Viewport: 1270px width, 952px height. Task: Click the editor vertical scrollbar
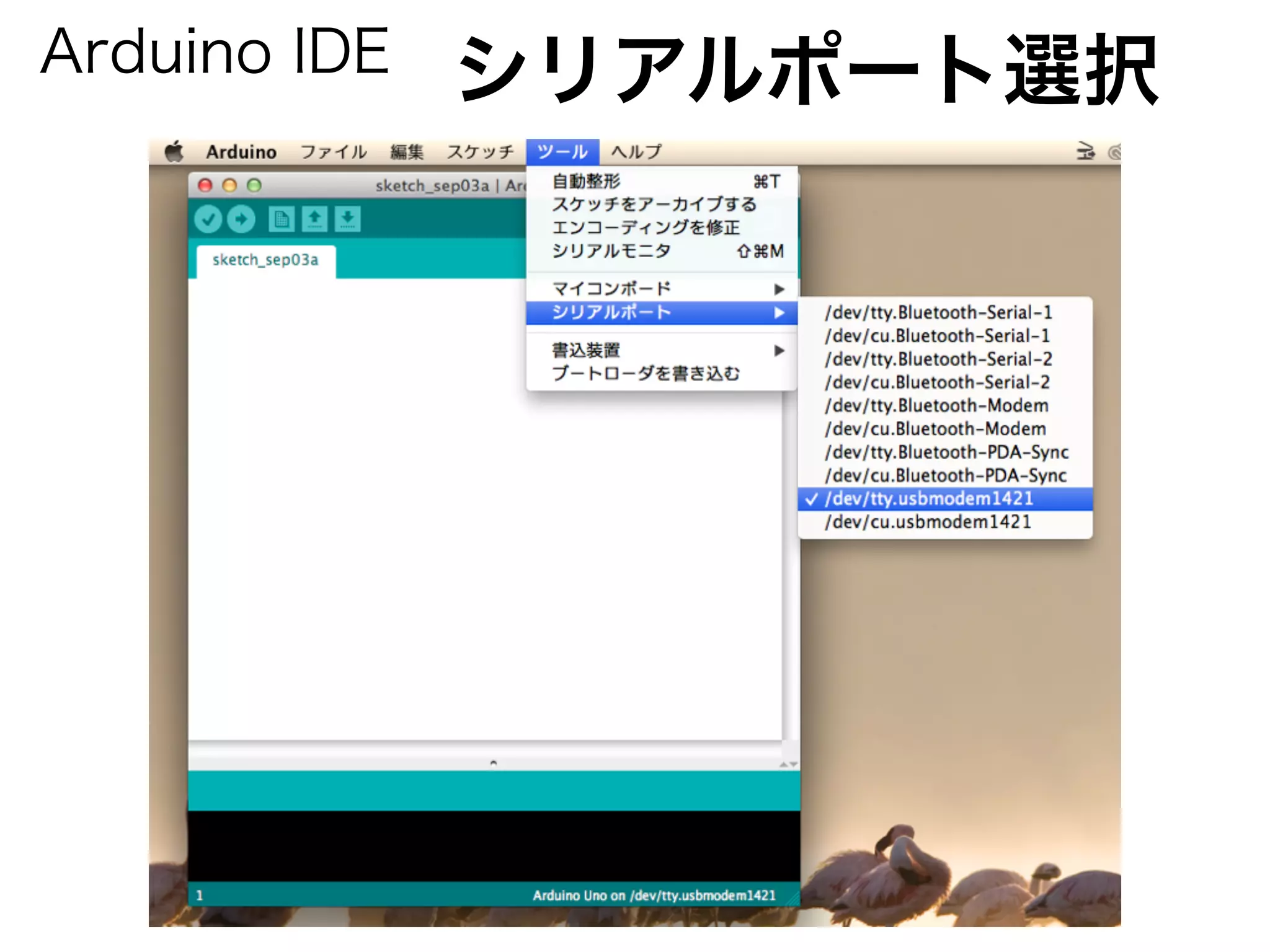791,564
